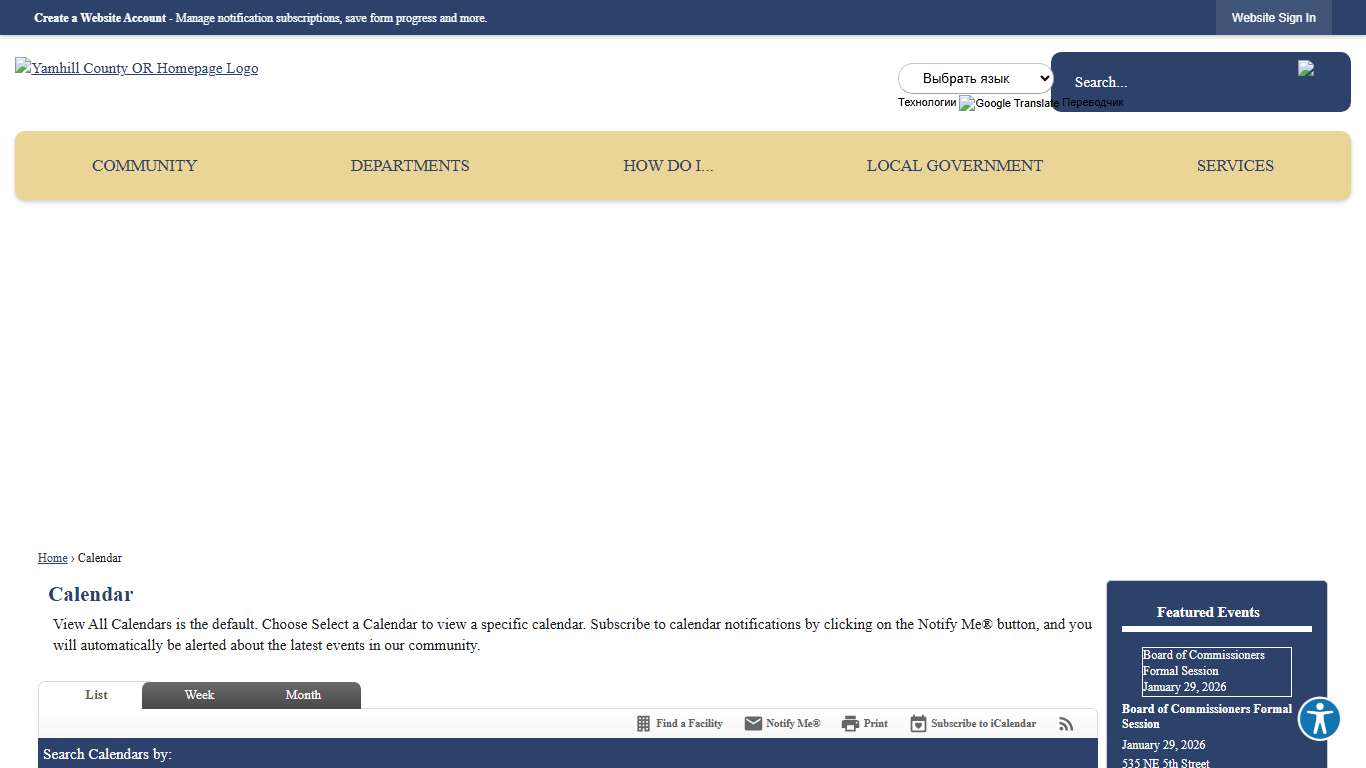Click the Website Sign In button

click(1273, 18)
